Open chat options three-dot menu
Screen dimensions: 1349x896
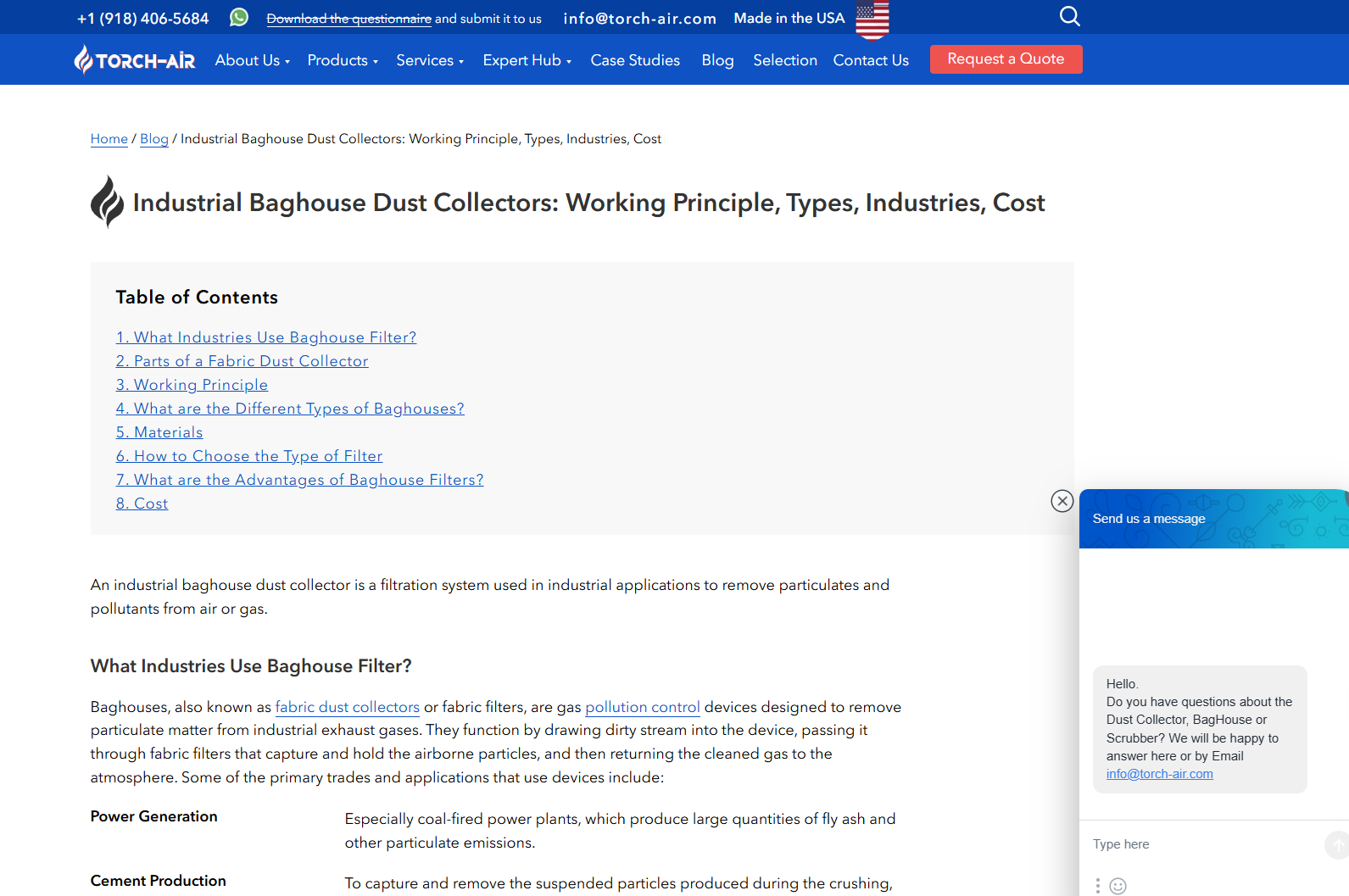click(x=1097, y=886)
